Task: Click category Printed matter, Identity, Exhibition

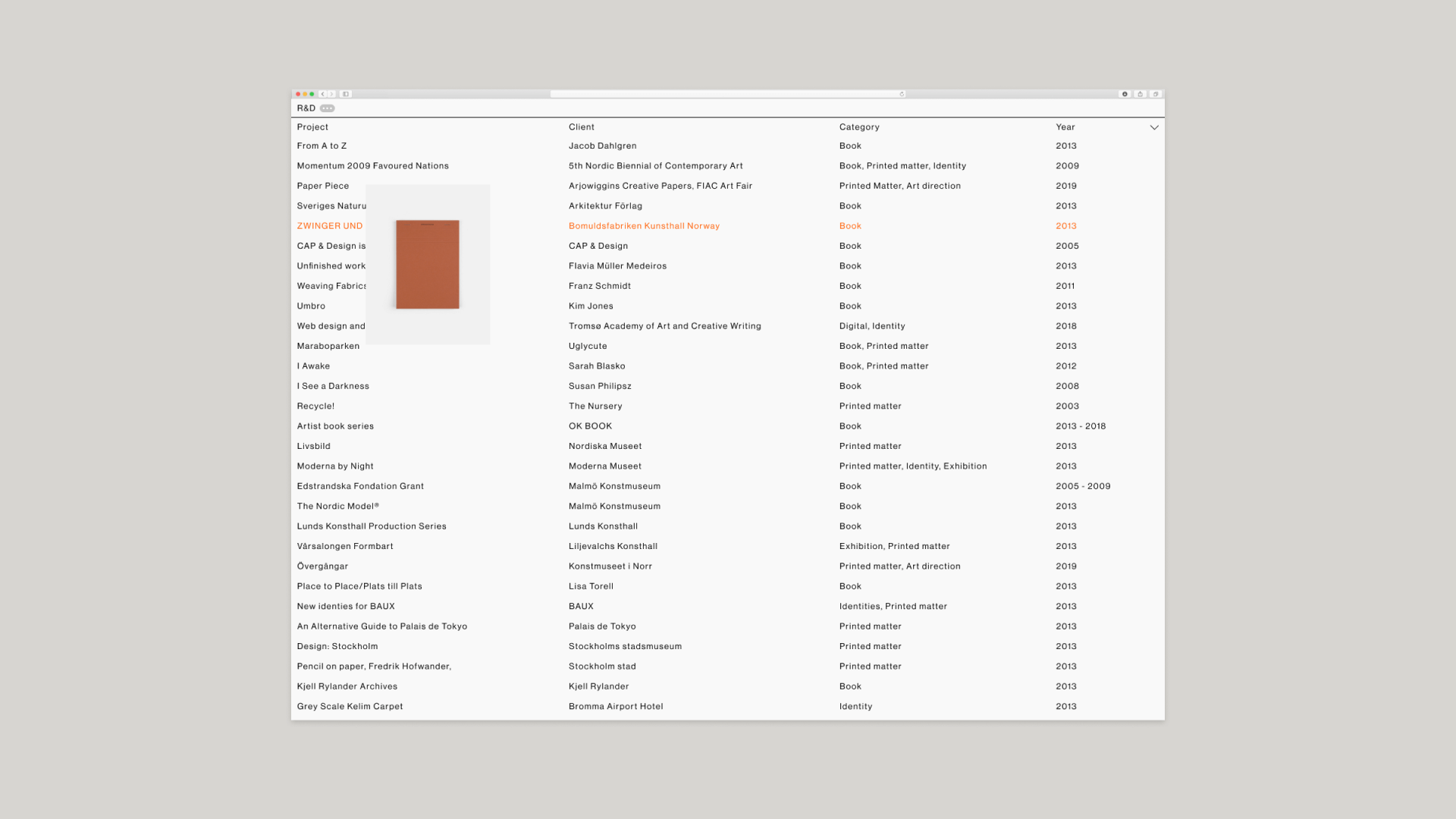Action: click(913, 466)
